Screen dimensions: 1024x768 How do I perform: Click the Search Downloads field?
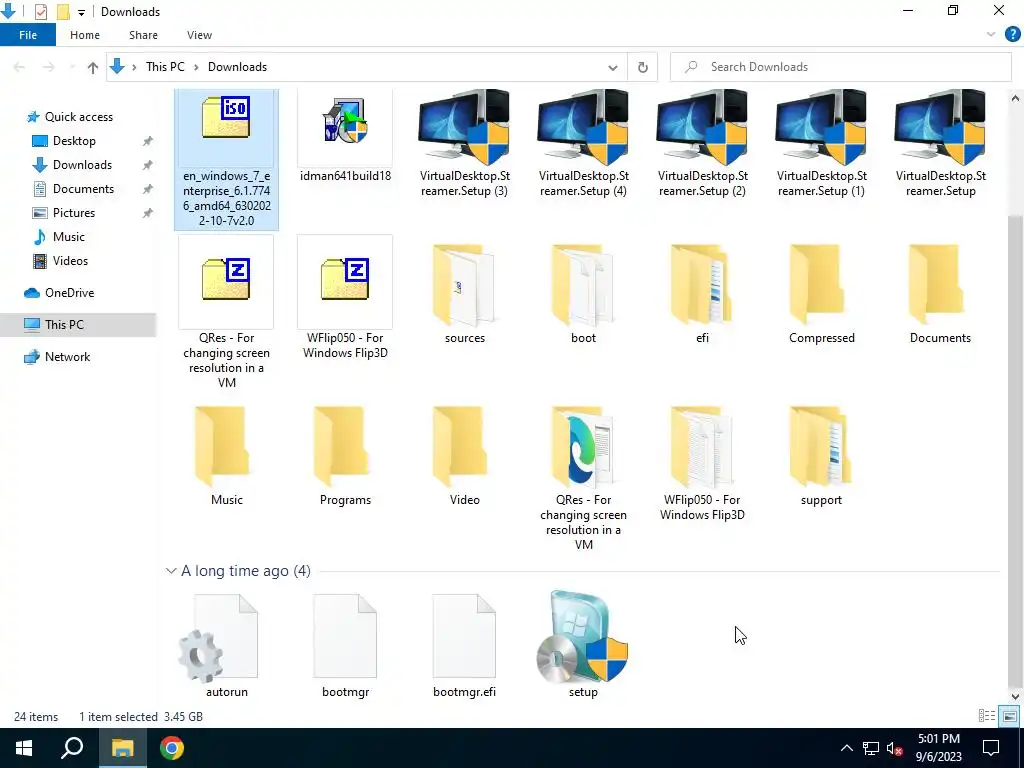[x=840, y=67]
